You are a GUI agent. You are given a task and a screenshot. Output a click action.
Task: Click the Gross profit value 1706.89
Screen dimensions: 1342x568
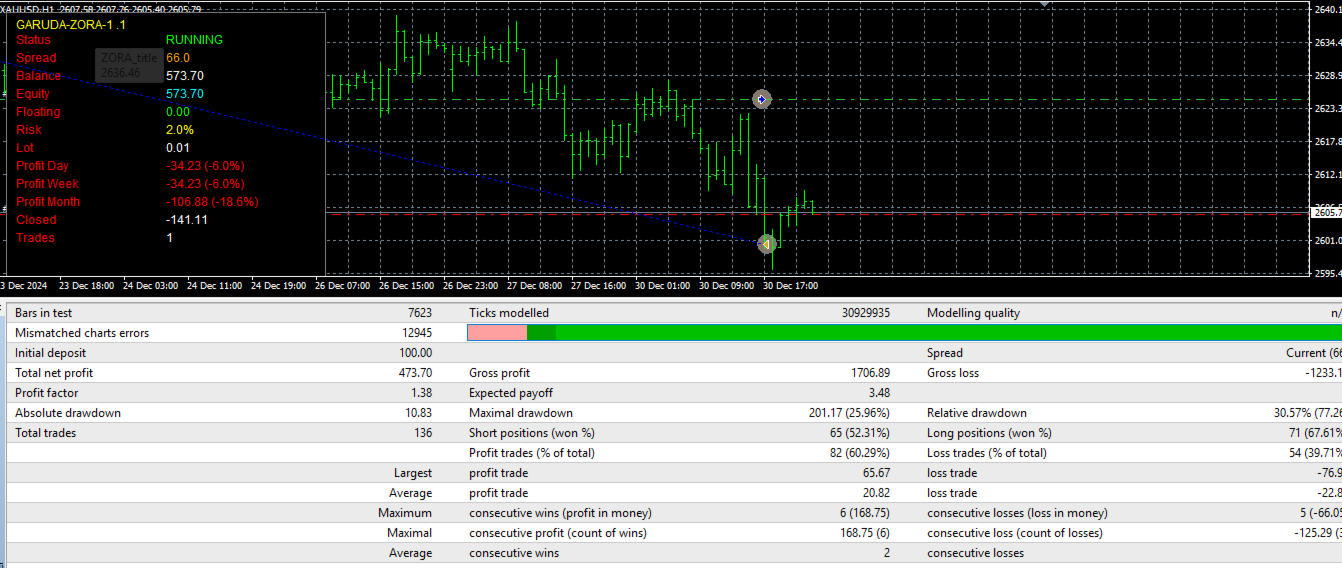click(x=870, y=373)
